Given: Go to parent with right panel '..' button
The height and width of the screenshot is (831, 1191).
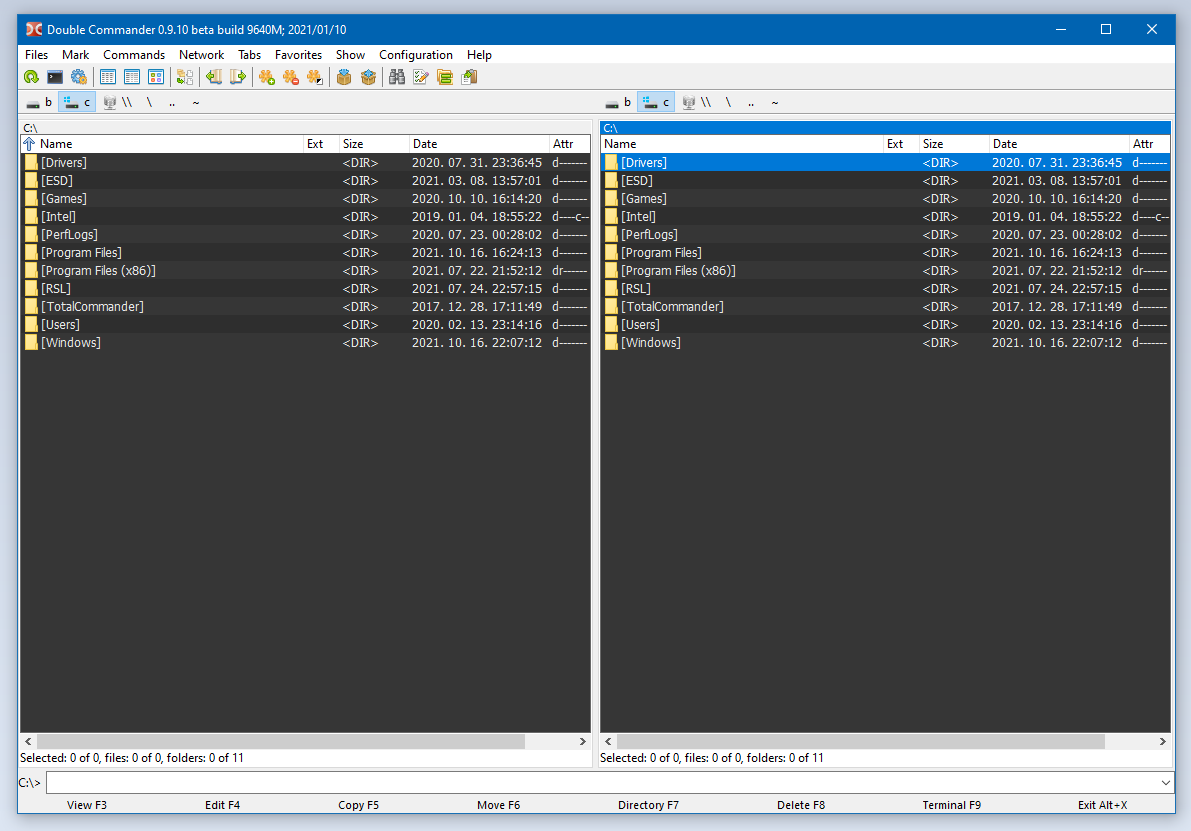Looking at the screenshot, I should pyautogui.click(x=751, y=103).
